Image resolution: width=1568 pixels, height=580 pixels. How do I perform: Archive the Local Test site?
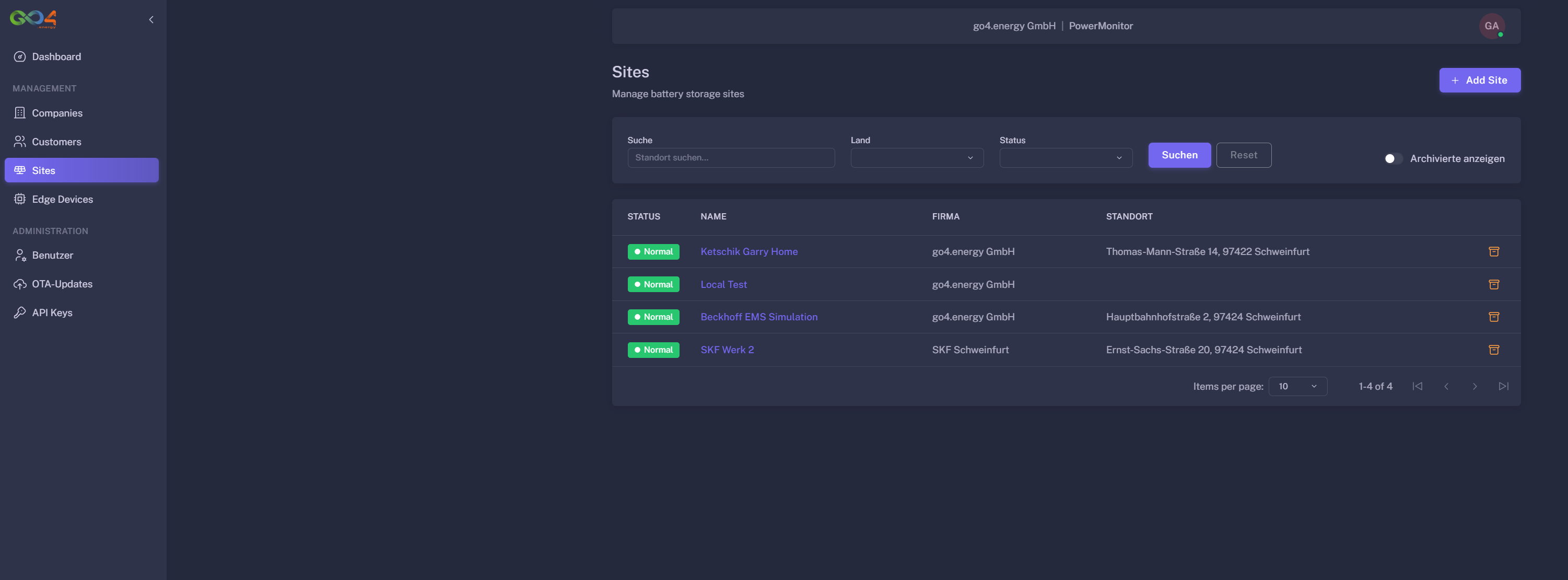pyautogui.click(x=1494, y=284)
